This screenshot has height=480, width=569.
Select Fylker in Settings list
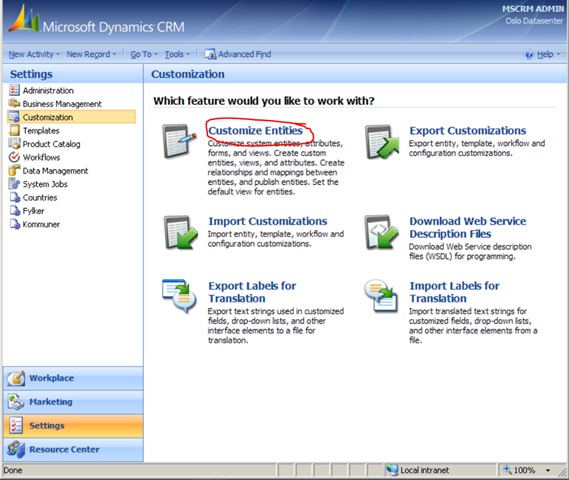(x=33, y=211)
